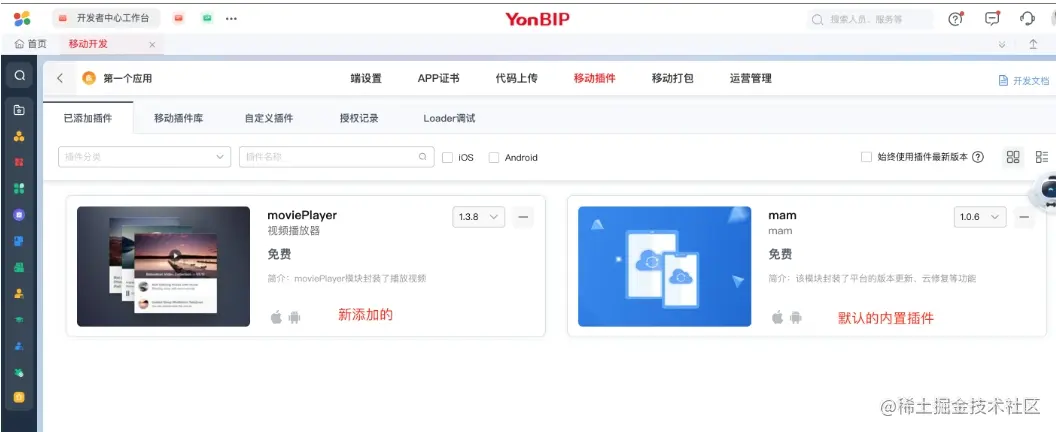Open the sidebar folder-with-star icon

tap(20, 110)
